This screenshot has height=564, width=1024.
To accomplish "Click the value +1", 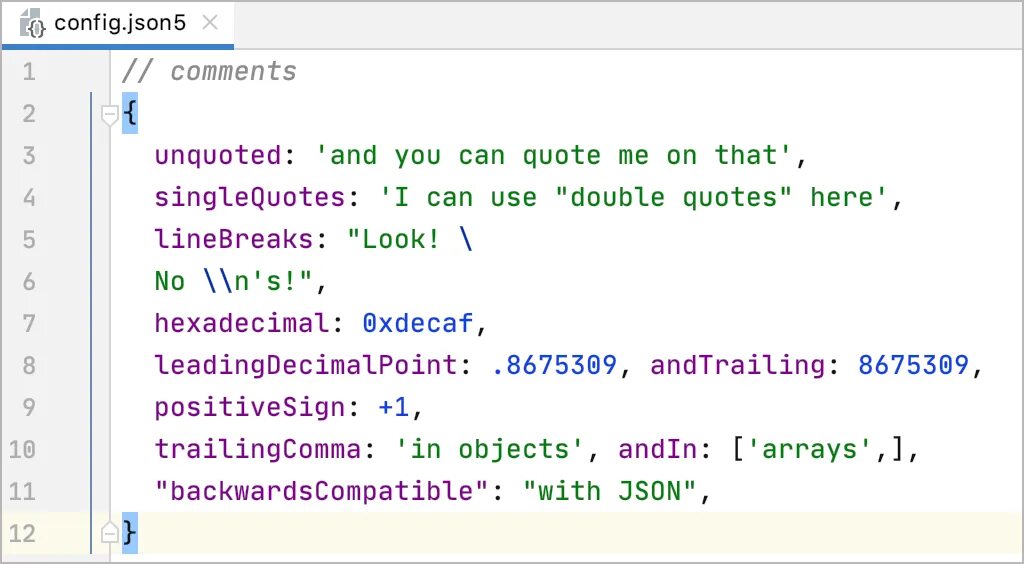I will 394,407.
